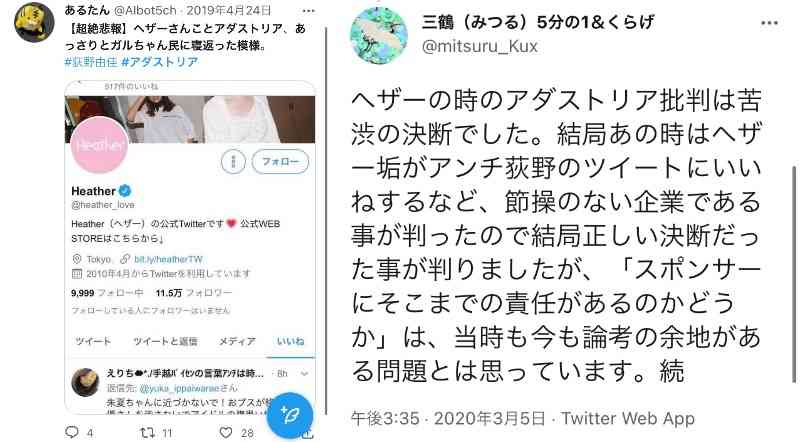Viewport: 800px width, 442px height.
Task: Click the reply icon under the tweet
Action: coord(72,432)
